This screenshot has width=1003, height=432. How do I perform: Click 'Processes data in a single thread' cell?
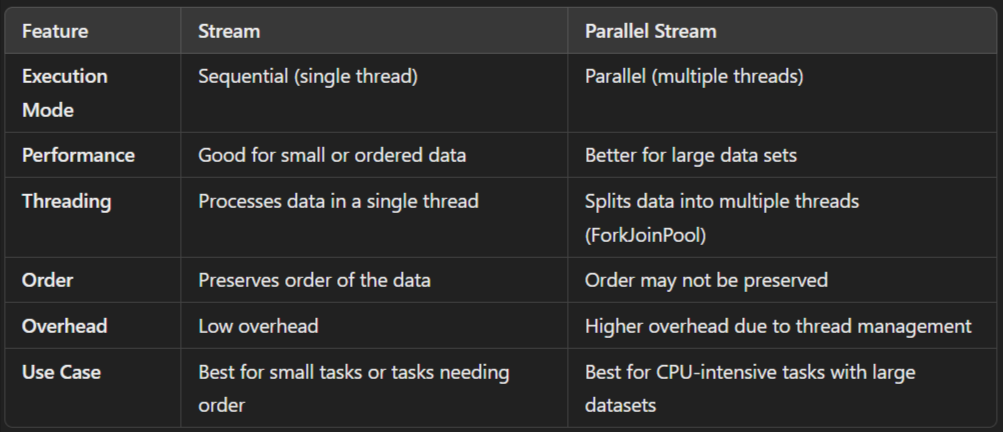(x=338, y=201)
